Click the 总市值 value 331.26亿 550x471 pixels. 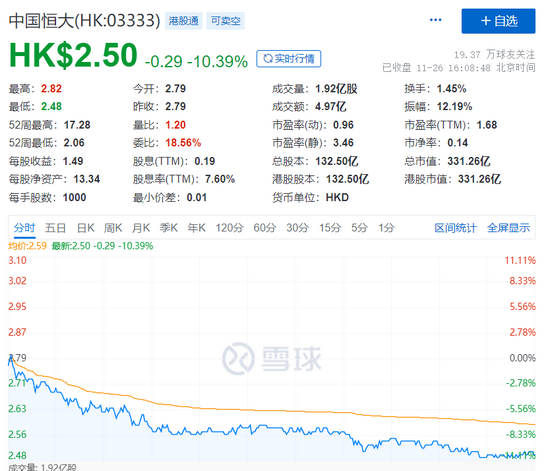pyautogui.click(x=469, y=161)
